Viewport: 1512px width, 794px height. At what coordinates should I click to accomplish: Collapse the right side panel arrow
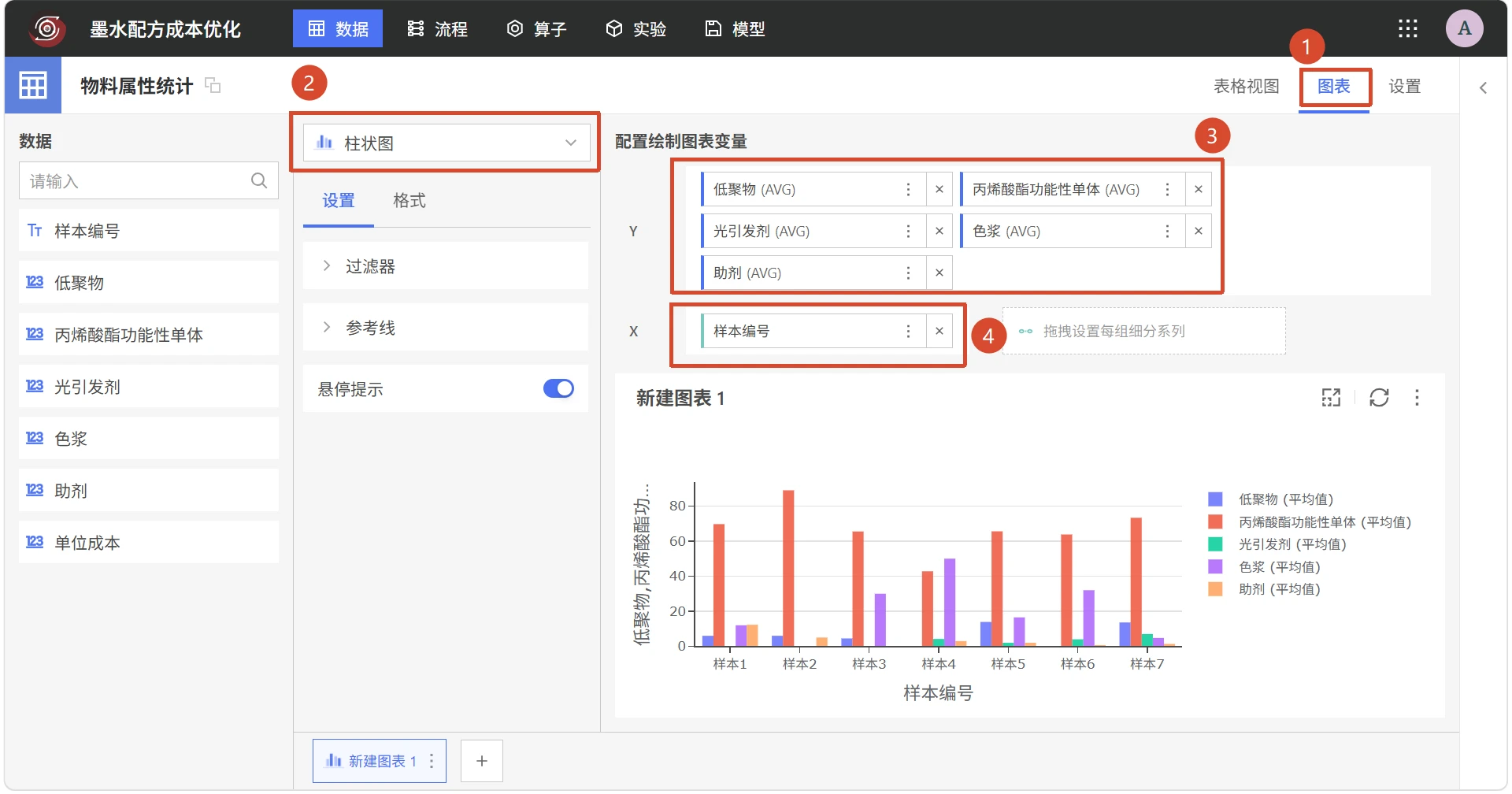click(1483, 87)
